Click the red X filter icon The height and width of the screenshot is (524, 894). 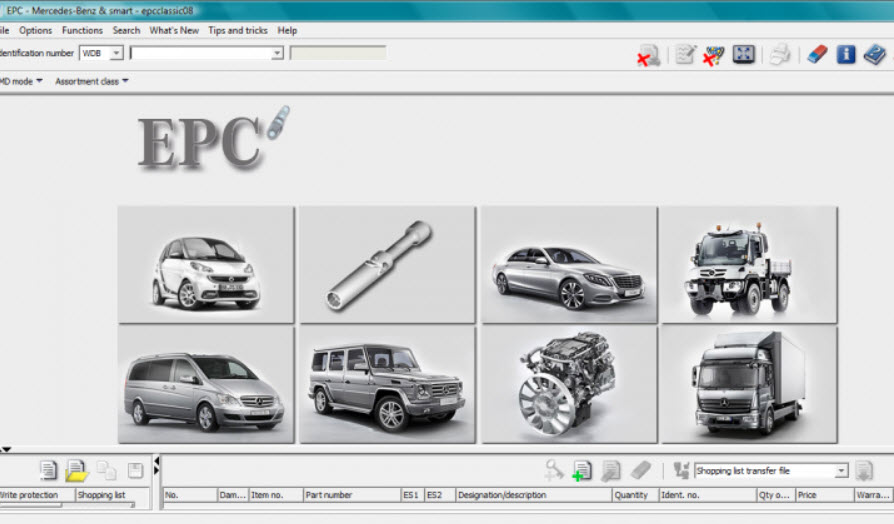[713, 55]
